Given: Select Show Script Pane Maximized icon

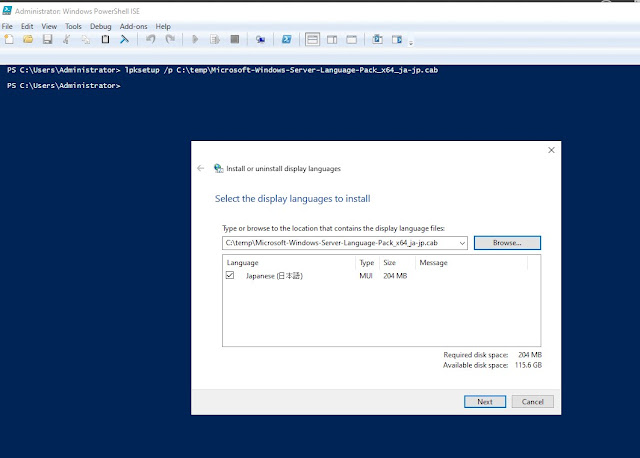Looking at the screenshot, I should click(x=351, y=40).
